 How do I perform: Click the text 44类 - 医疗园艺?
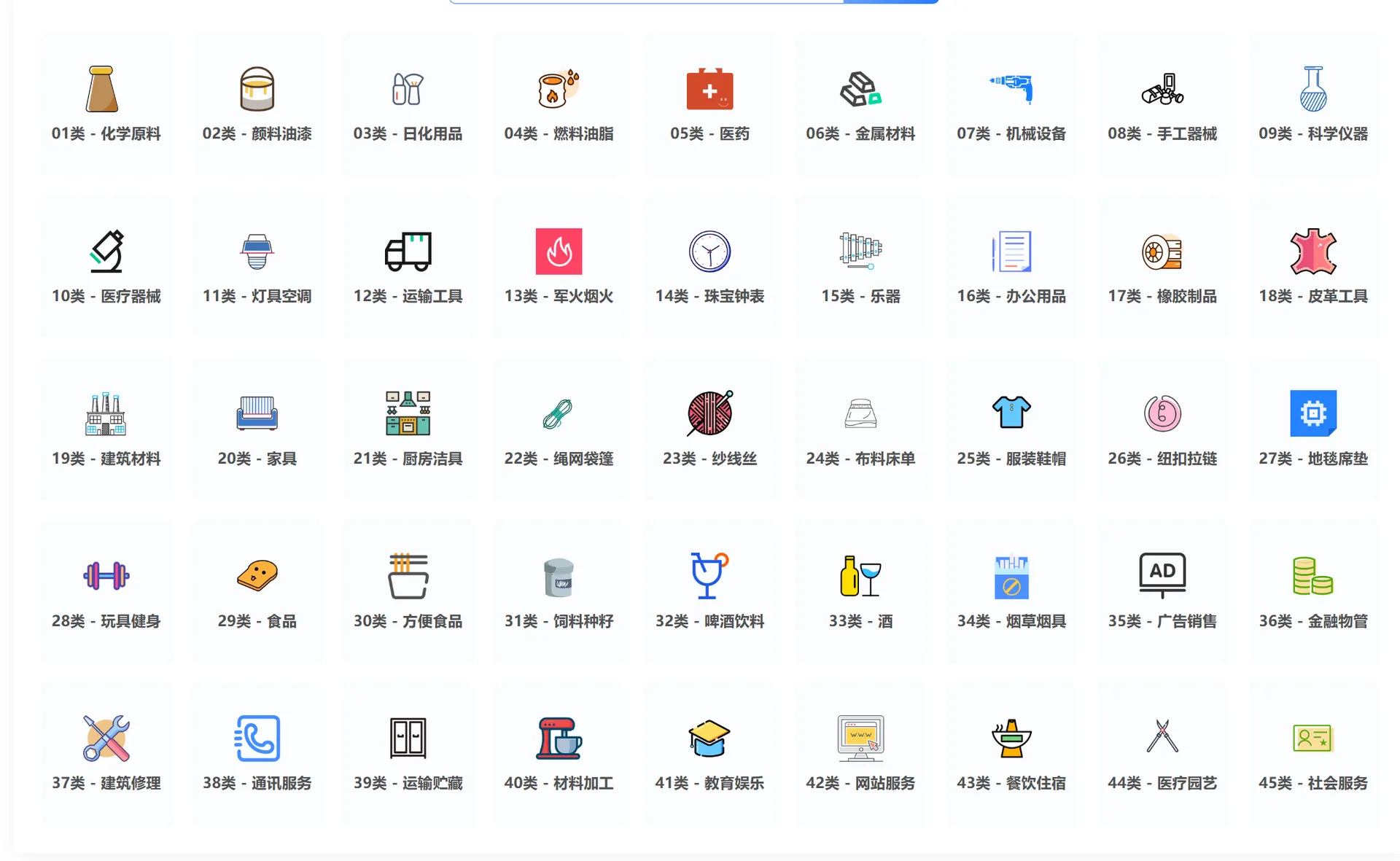pos(1162,783)
